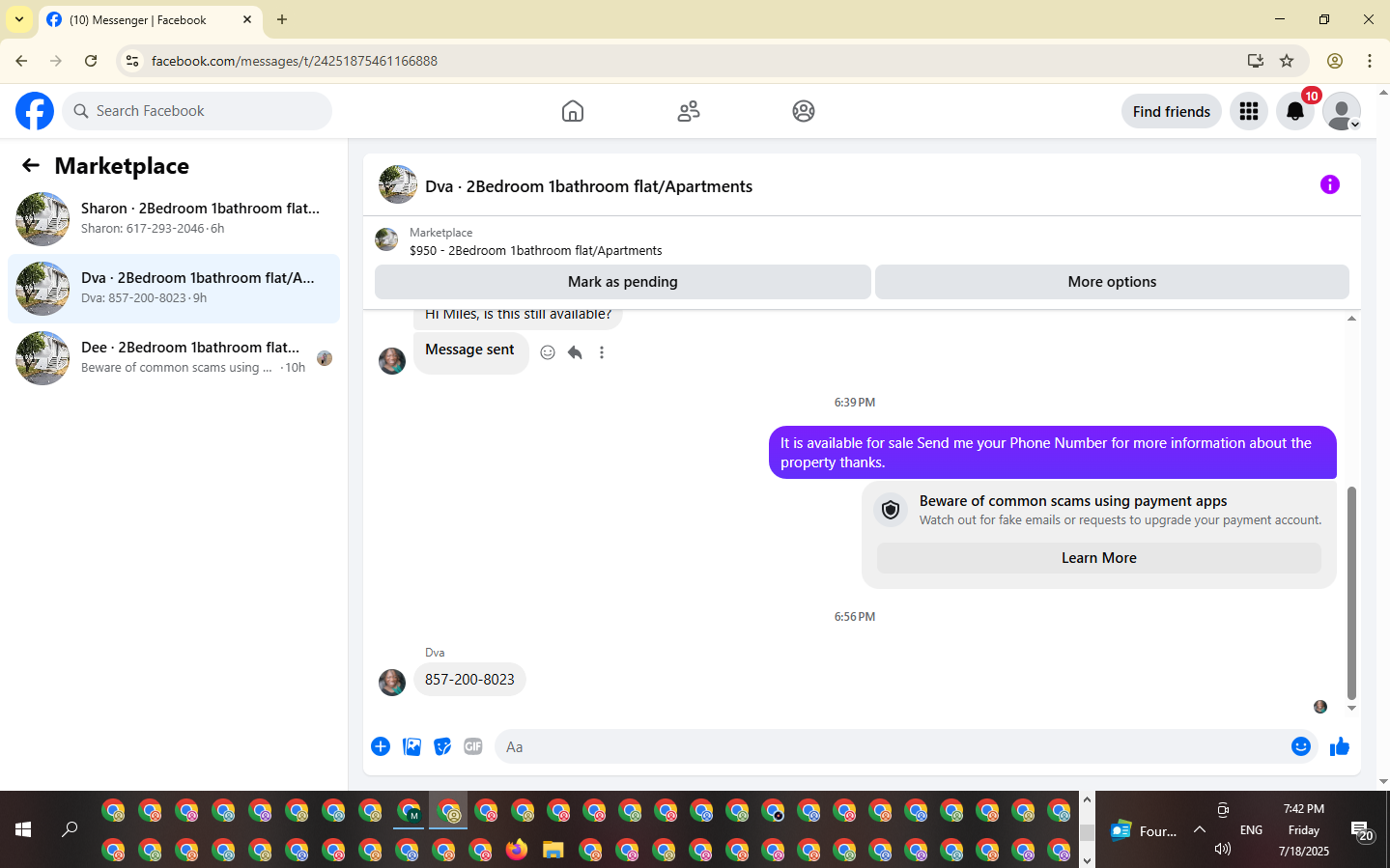Click chat scroll up arrow

coord(1351,318)
